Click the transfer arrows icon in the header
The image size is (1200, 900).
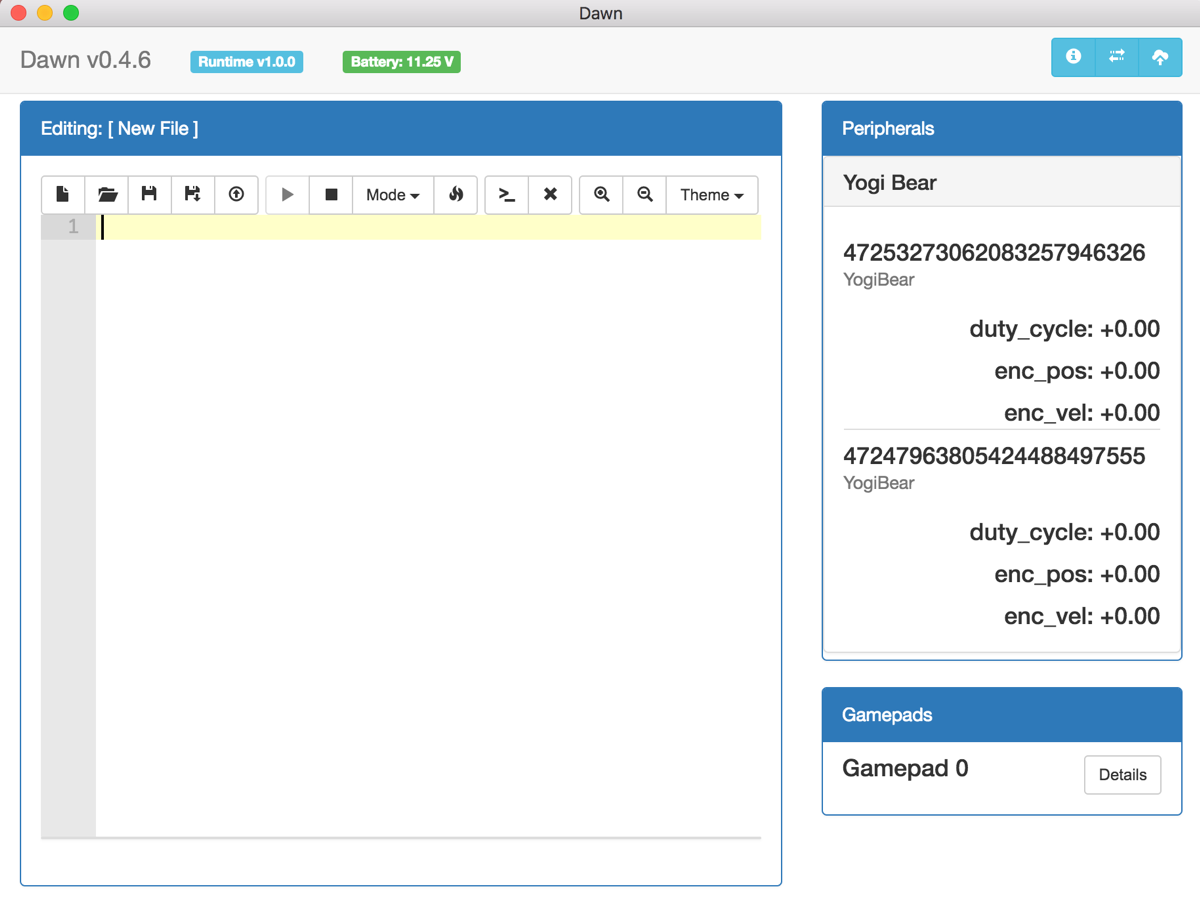[x=1117, y=57]
